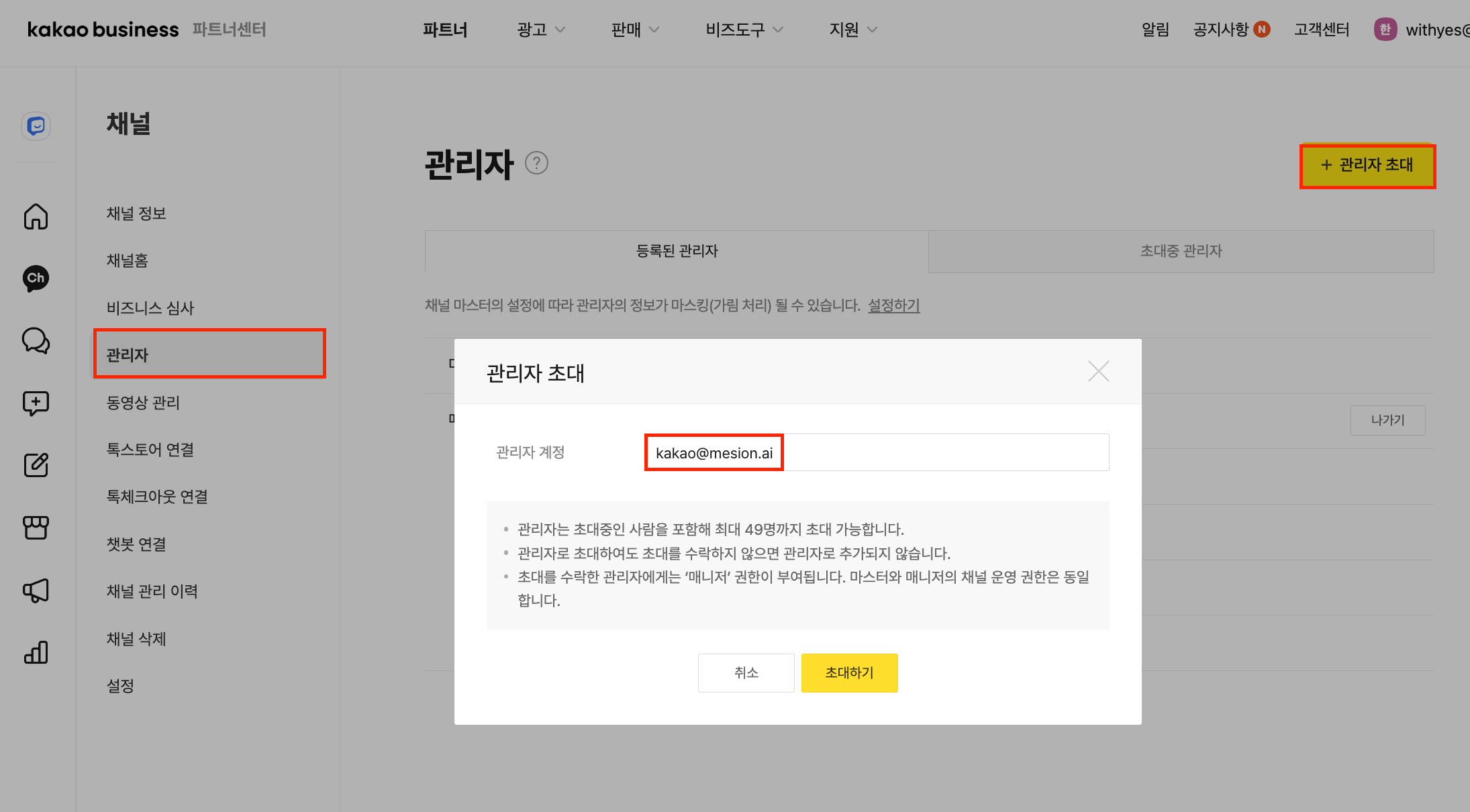The width and height of the screenshot is (1470, 812).
Task: Click the user avatar icon in header
Action: 1385,30
